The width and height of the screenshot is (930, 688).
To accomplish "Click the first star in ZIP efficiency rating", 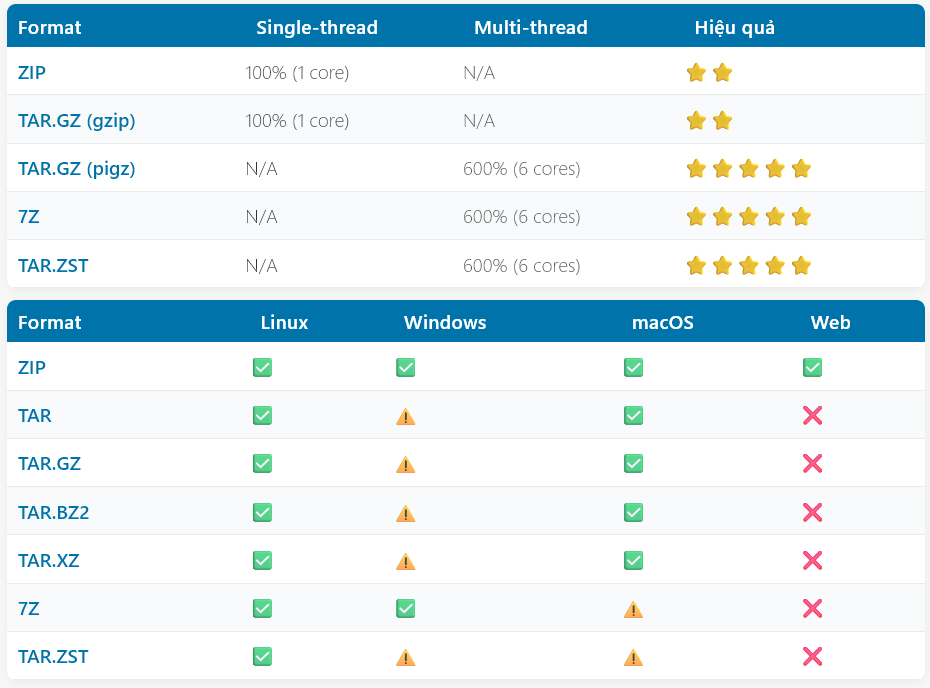I will pyautogui.click(x=696, y=73).
